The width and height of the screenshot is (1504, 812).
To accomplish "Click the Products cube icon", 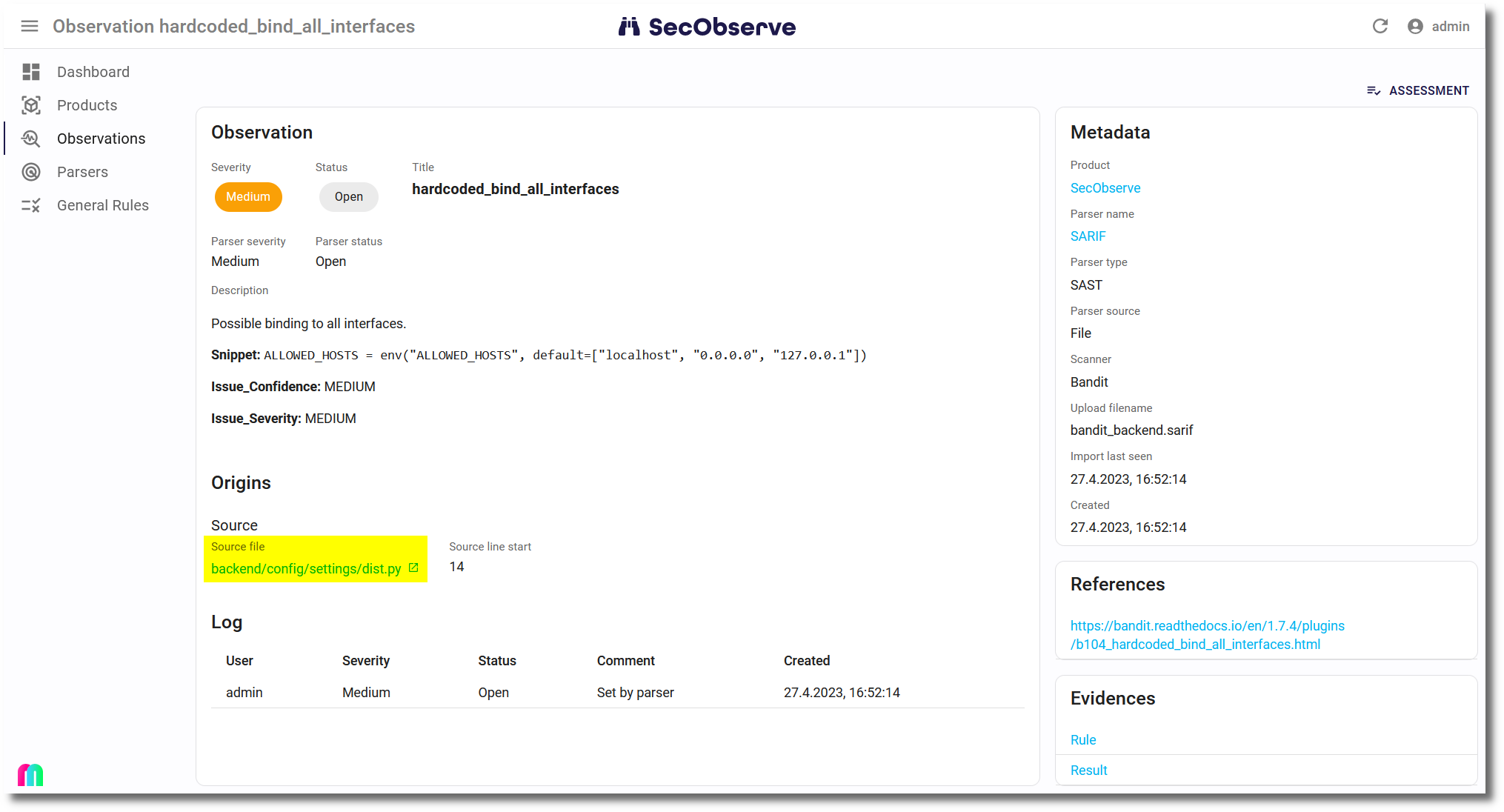I will click(31, 105).
